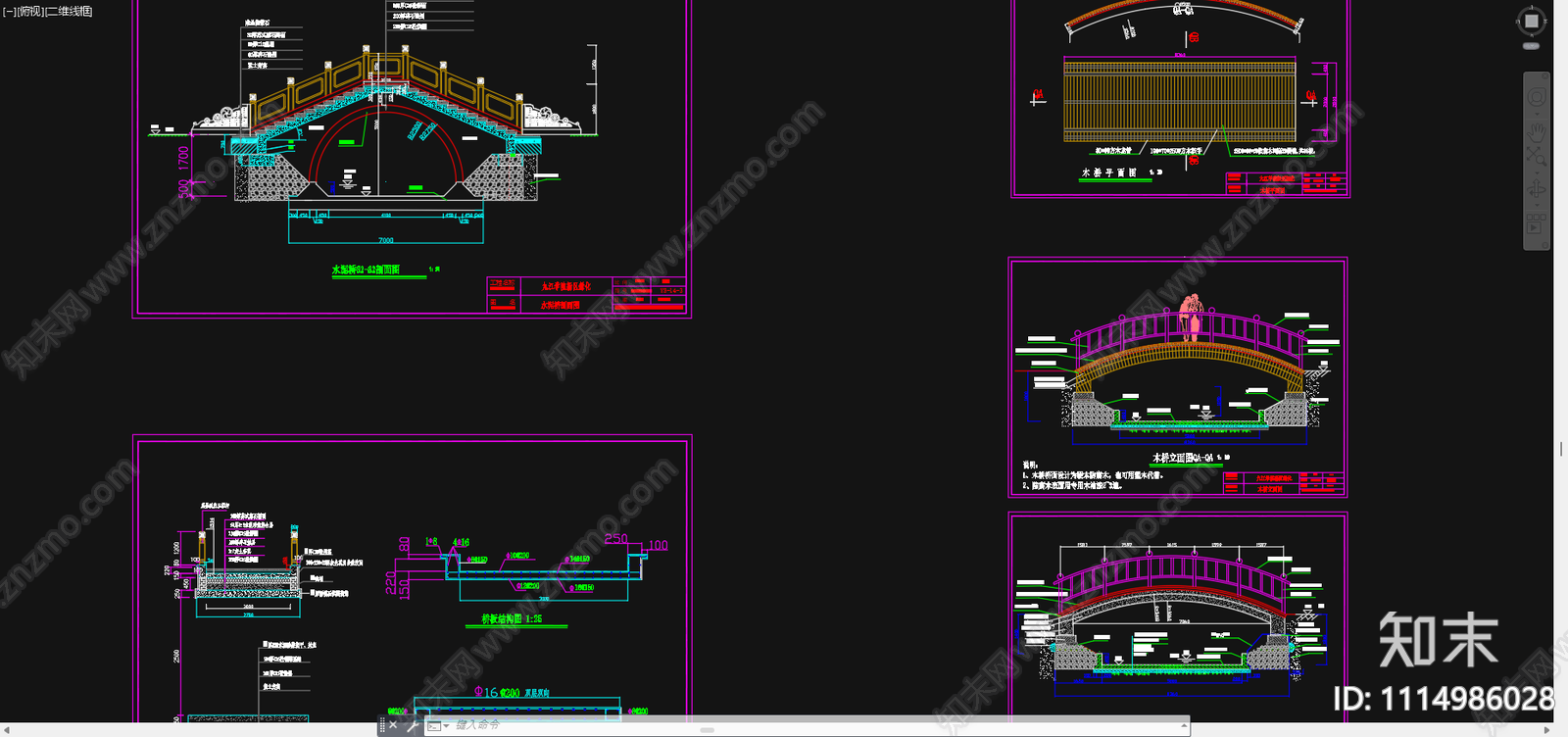Select the Orbit tool in navigation bar

tap(1537, 188)
